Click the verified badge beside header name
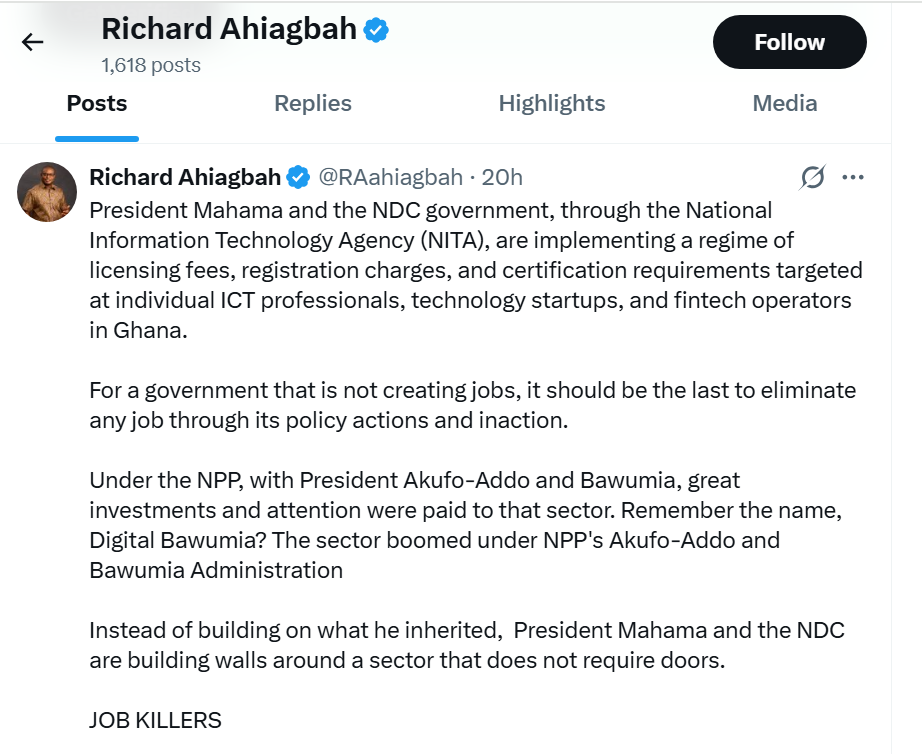This screenshot has width=922, height=754. pyautogui.click(x=376, y=29)
